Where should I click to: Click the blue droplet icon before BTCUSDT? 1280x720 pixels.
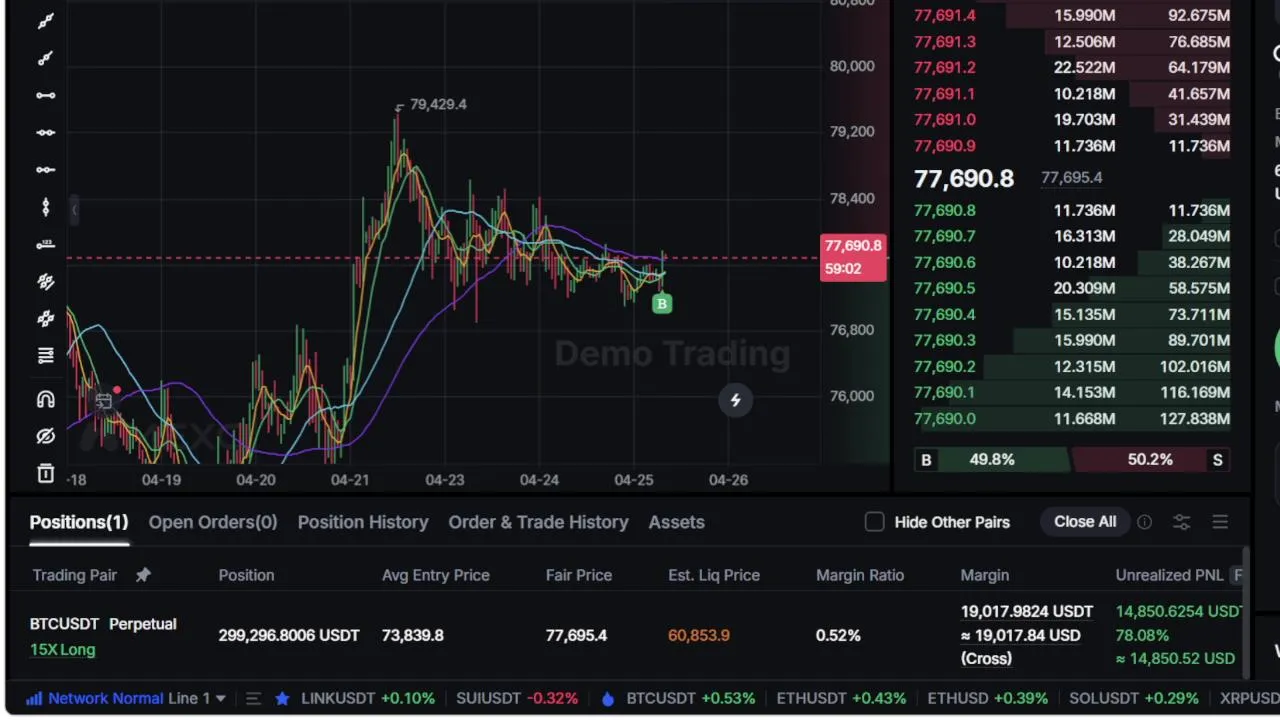(x=607, y=699)
